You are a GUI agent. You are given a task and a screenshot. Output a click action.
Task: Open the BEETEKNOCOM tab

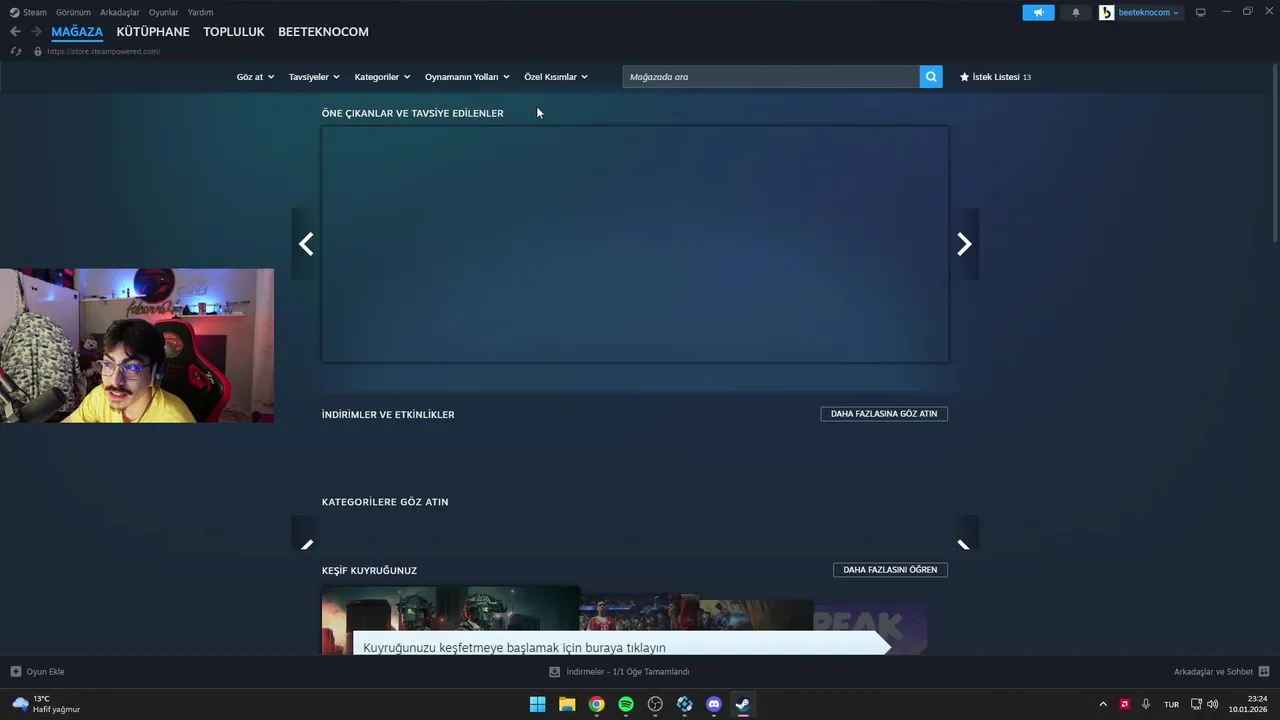[x=323, y=32]
